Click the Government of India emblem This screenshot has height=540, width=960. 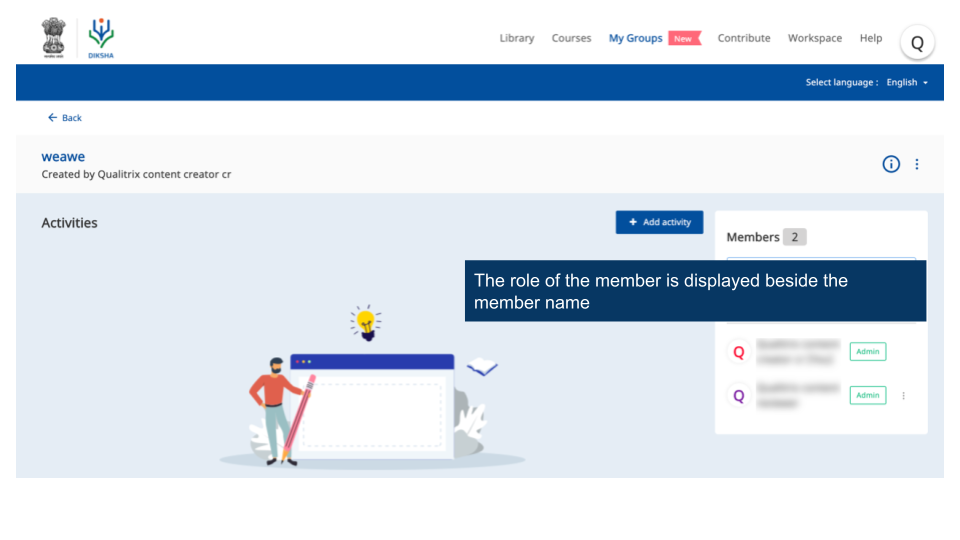pos(54,38)
